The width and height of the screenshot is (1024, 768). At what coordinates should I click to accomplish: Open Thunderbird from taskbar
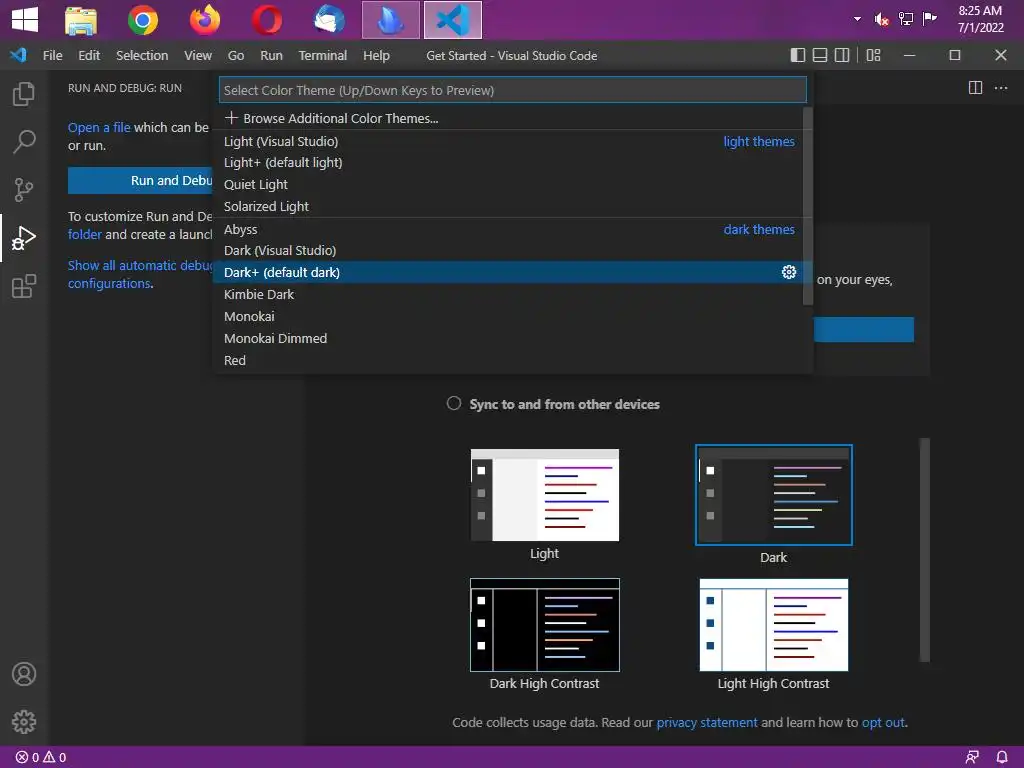tap(329, 20)
